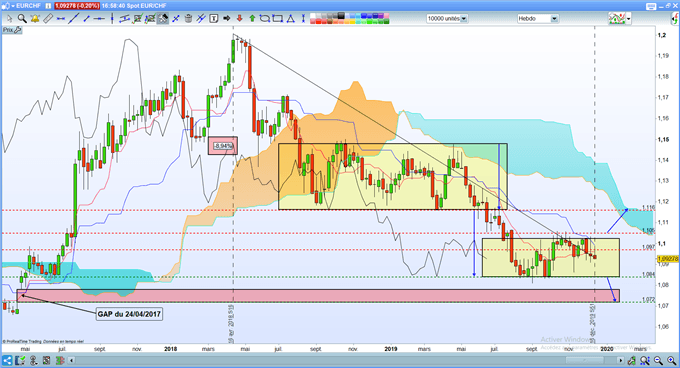Insert a text box with the T tool

213,19
